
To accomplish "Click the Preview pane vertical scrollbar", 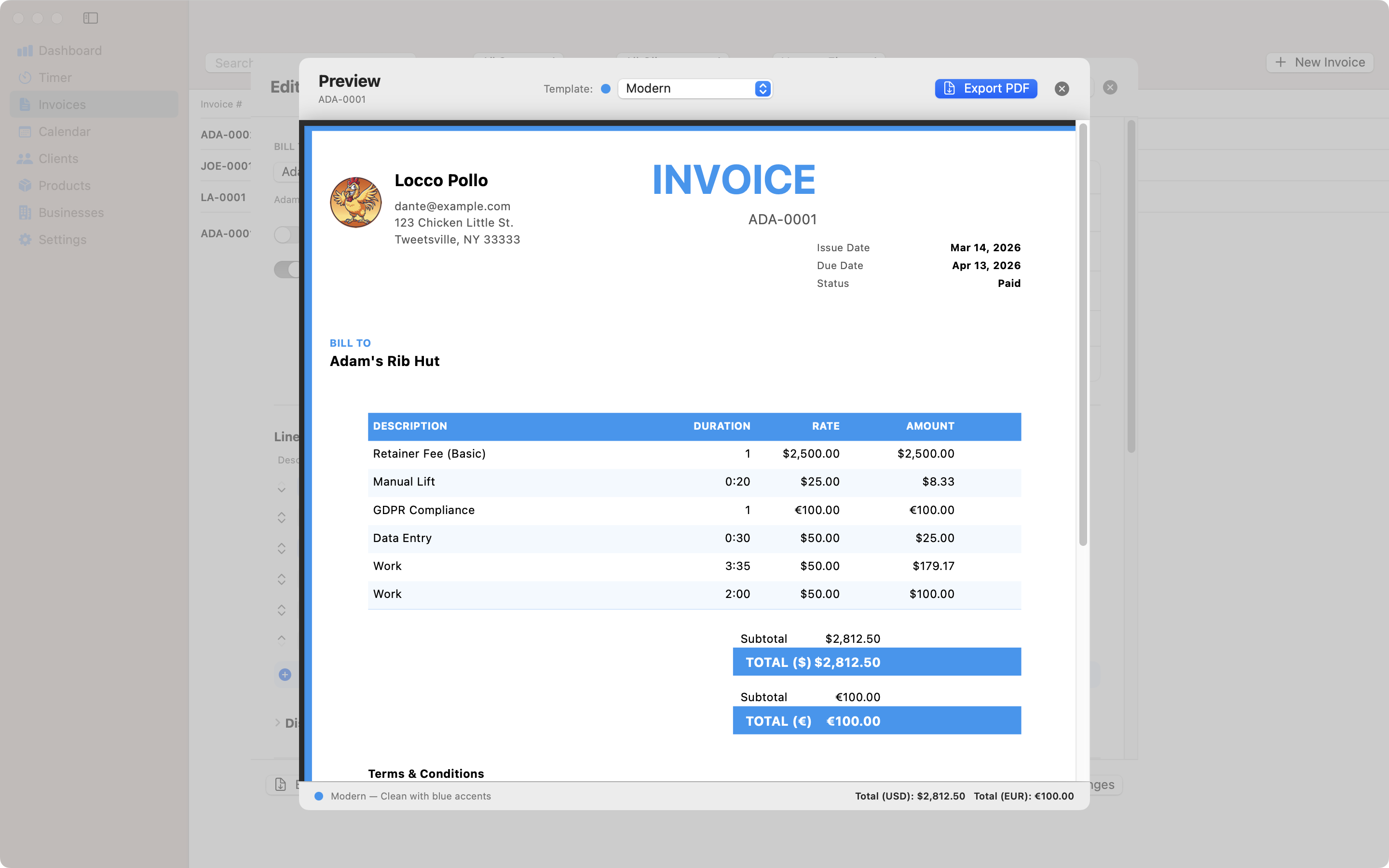I will point(1083,334).
